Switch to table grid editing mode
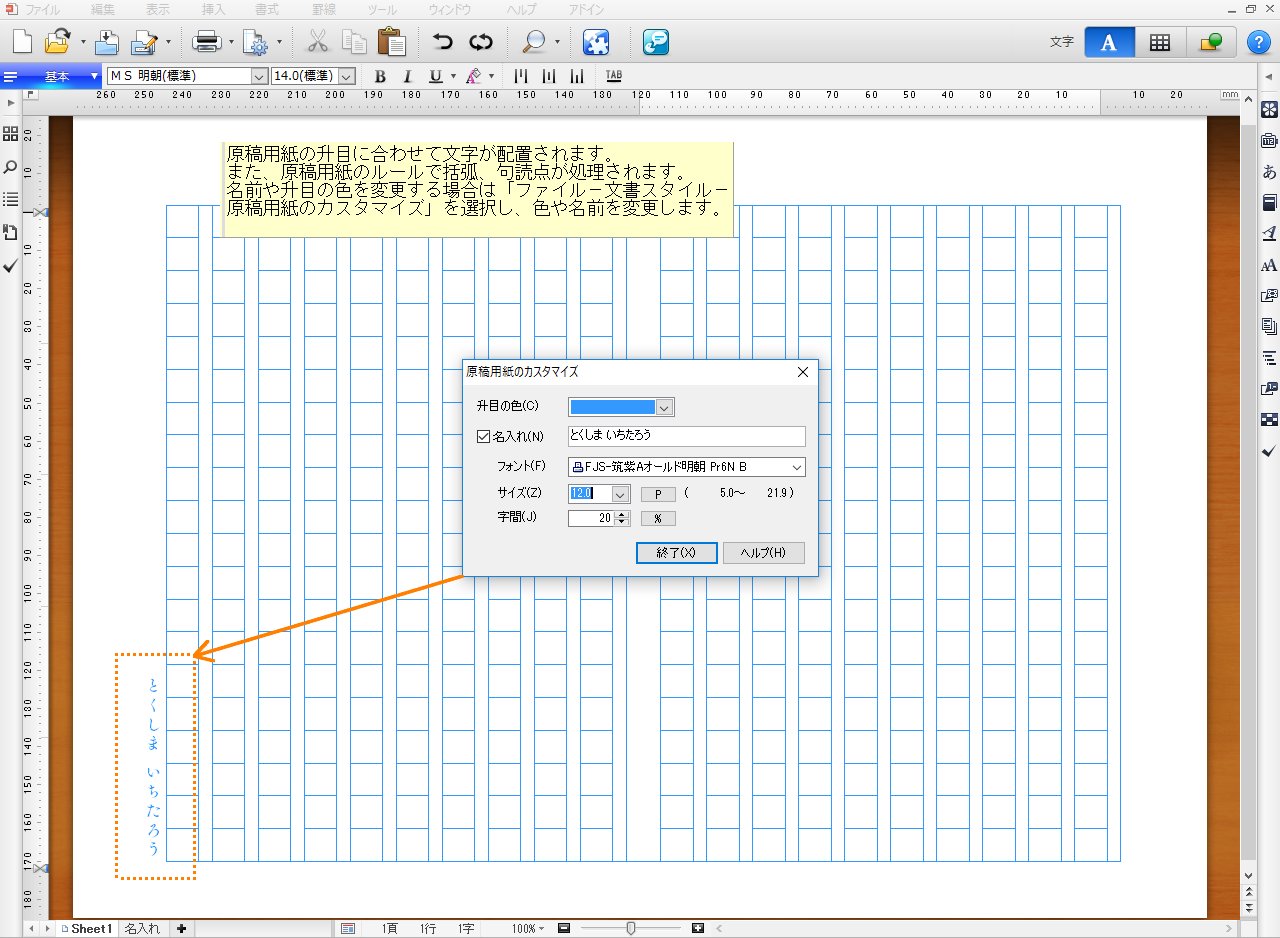 pos(1160,42)
